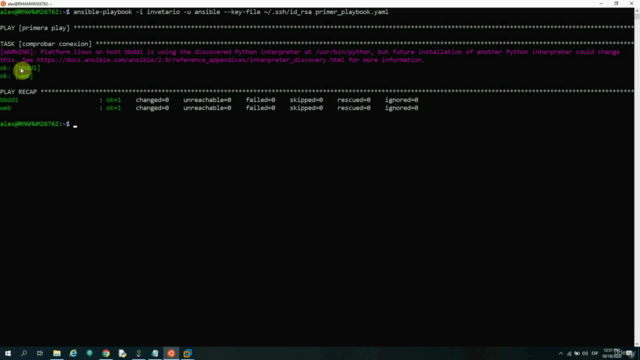Screen dimensions: 640x360
Task: Click the scrollbar up arrow
Action: 637,11
